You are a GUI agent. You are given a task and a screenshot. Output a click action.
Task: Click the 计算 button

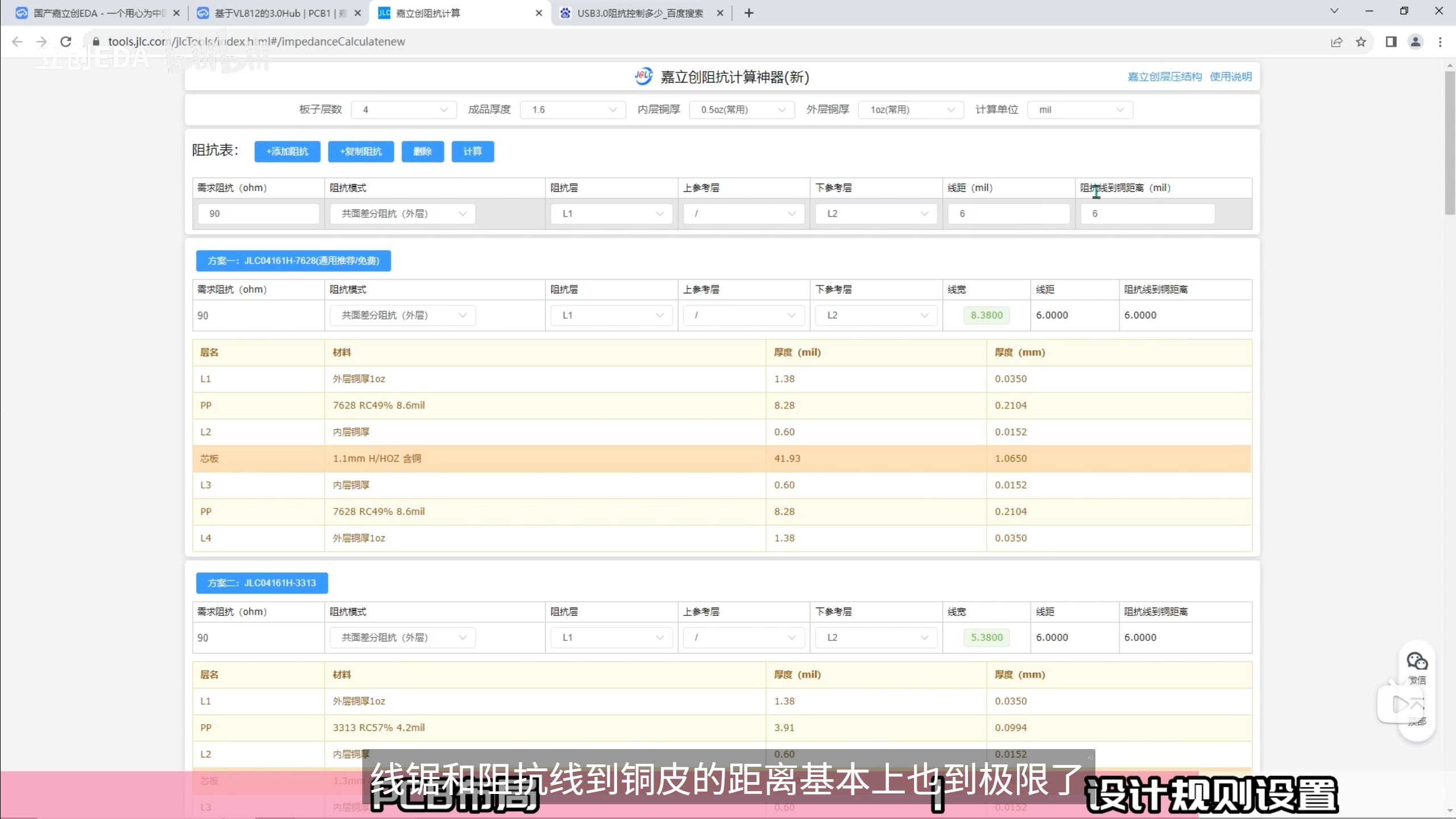(472, 151)
